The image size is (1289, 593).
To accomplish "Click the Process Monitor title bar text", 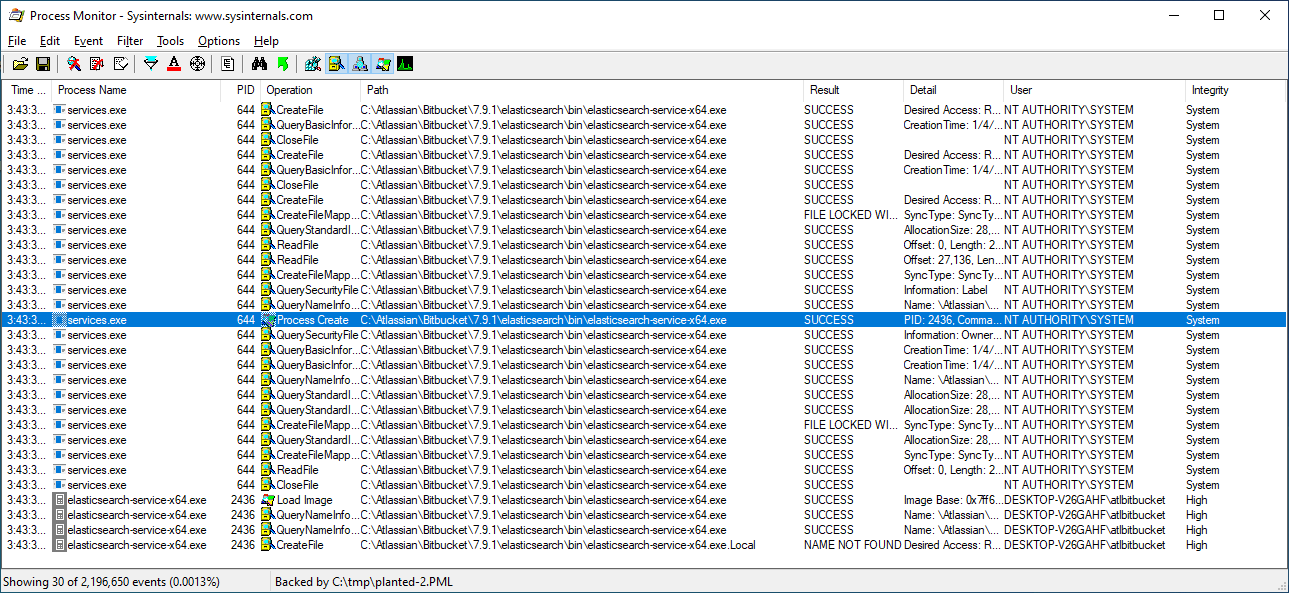I will click(x=170, y=16).
